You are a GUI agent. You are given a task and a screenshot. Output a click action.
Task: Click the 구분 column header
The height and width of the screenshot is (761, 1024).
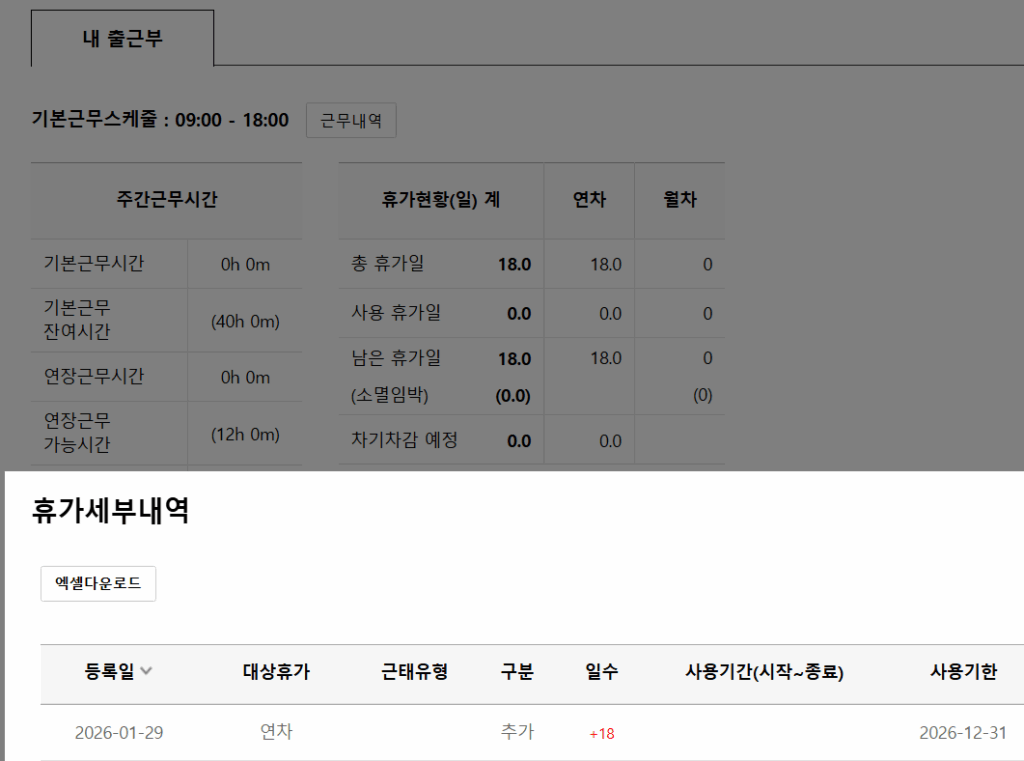[x=517, y=672]
